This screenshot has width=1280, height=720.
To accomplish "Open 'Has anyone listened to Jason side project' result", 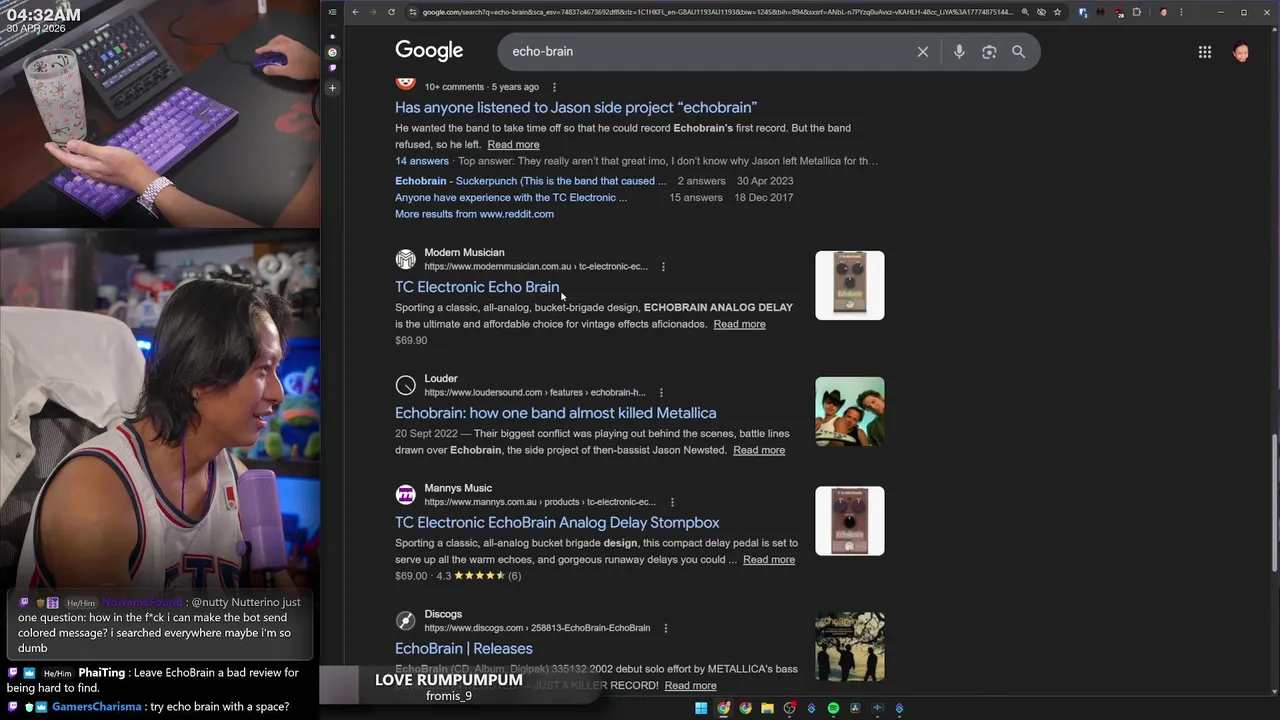I will (576, 107).
